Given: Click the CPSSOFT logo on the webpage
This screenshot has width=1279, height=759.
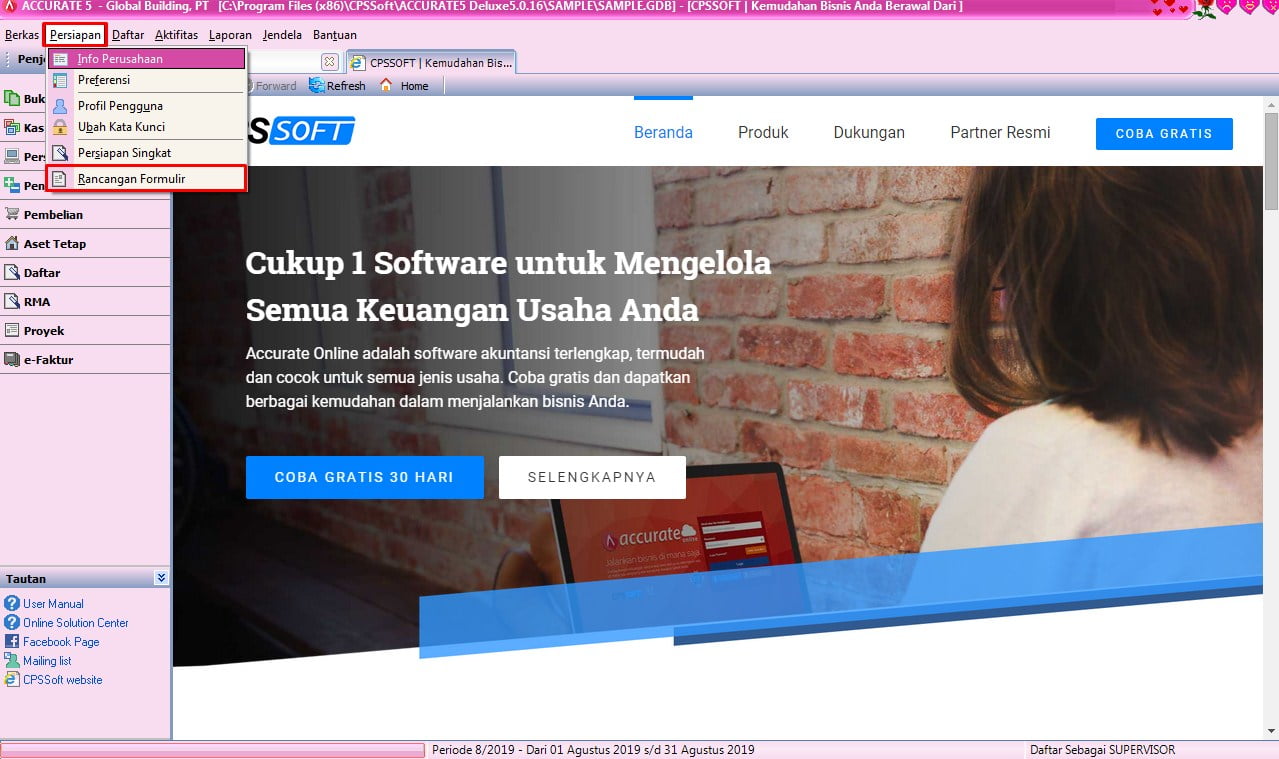Looking at the screenshot, I should [x=300, y=131].
